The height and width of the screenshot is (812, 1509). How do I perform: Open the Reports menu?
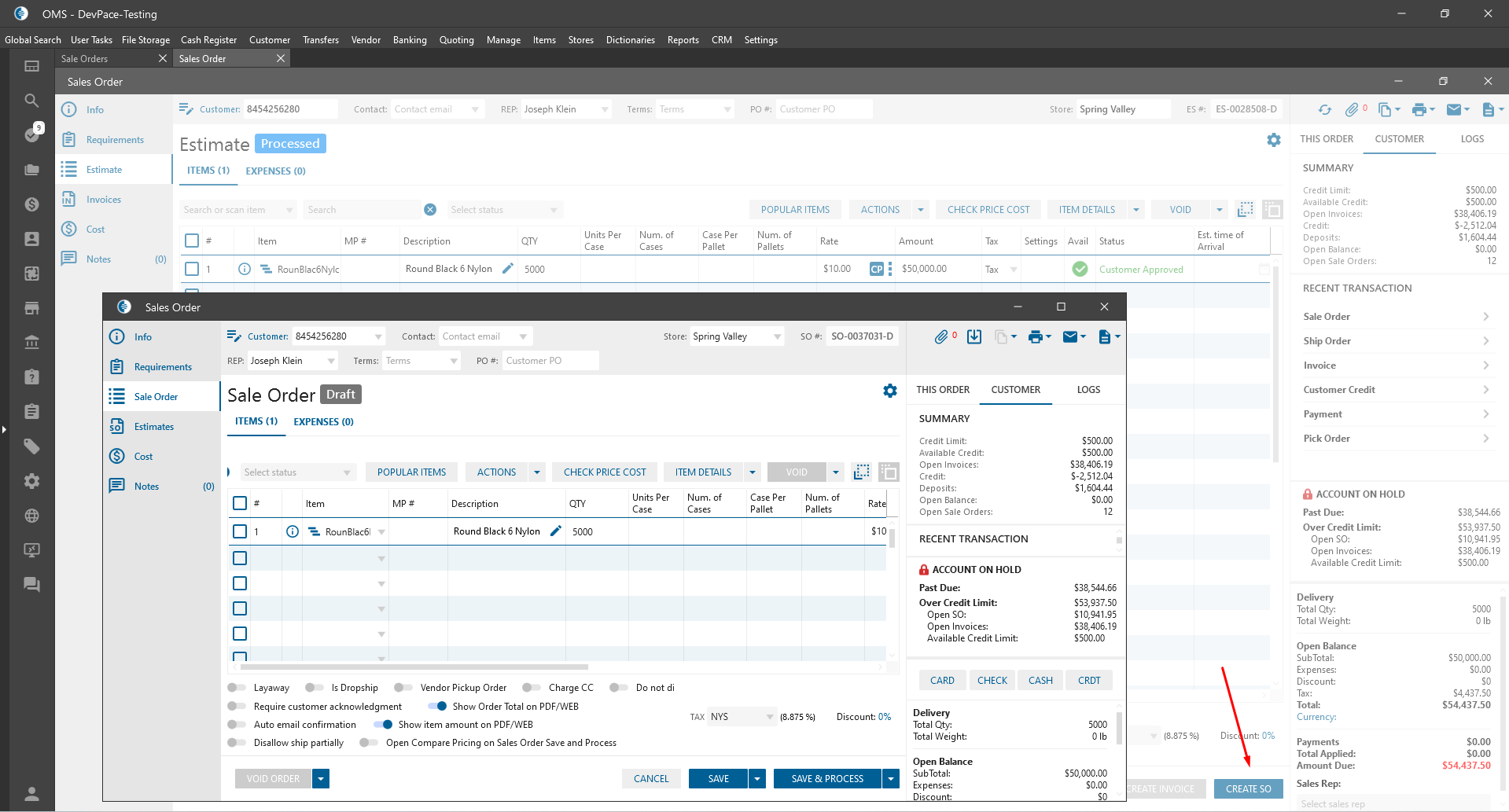(x=683, y=40)
